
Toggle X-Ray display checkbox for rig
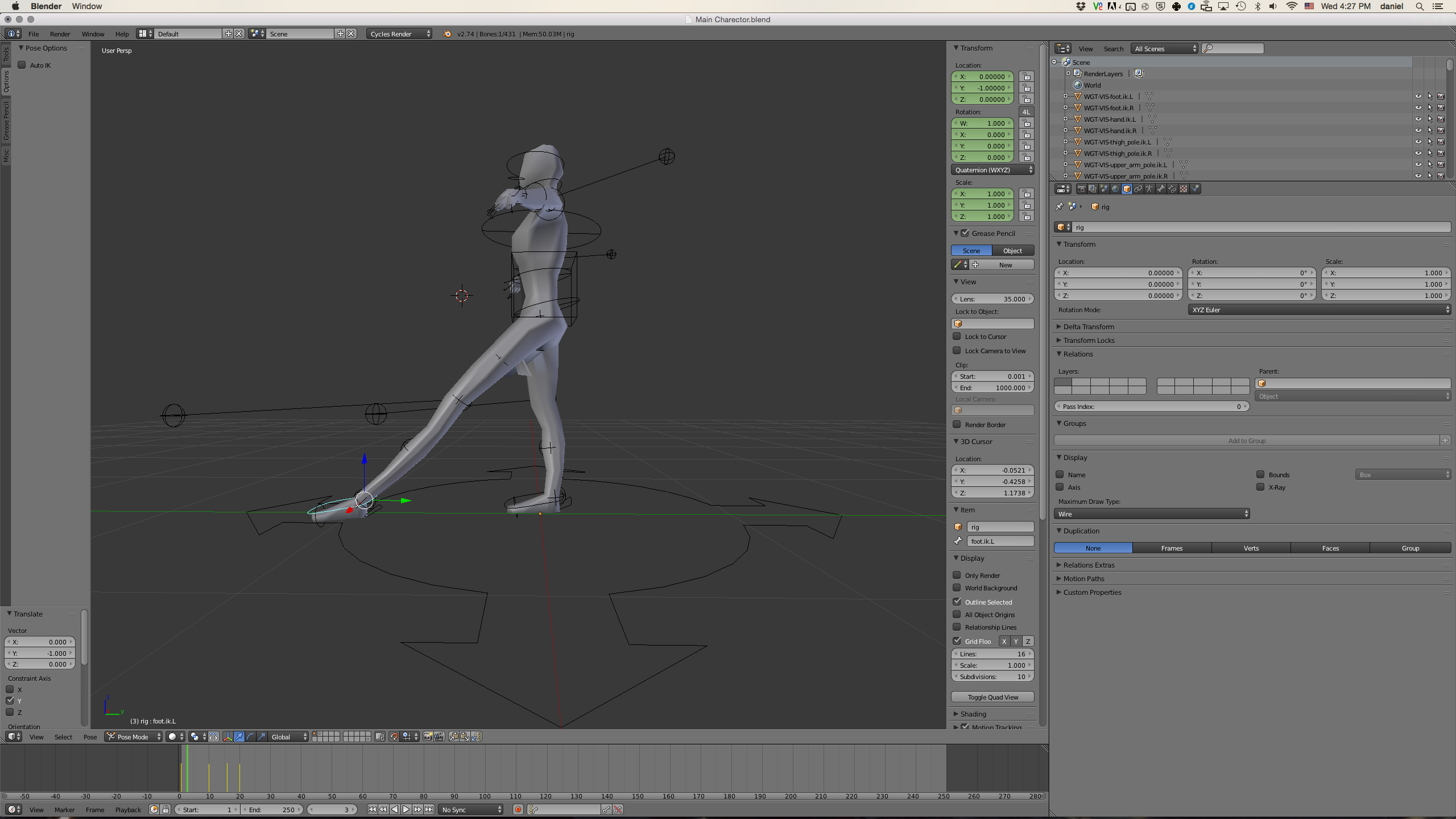click(x=1260, y=487)
